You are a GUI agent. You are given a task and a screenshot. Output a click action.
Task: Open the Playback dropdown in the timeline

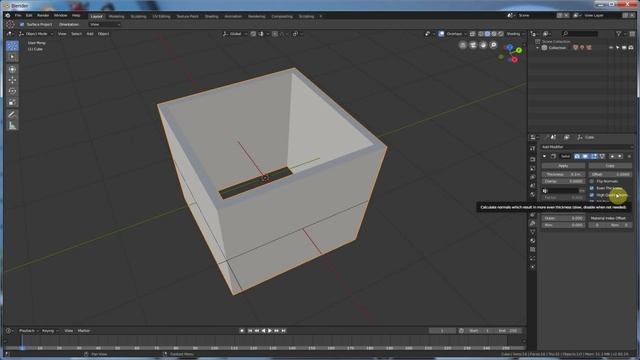pos(29,331)
